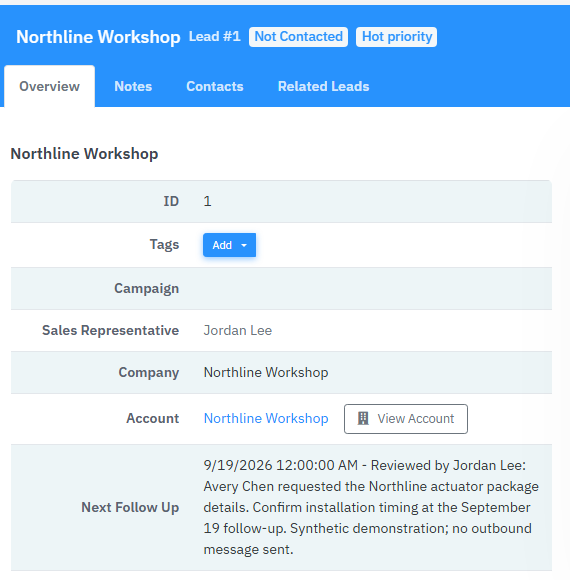Click the Hot priority badge
Screen dimensions: 570x580
pyautogui.click(x=397, y=37)
